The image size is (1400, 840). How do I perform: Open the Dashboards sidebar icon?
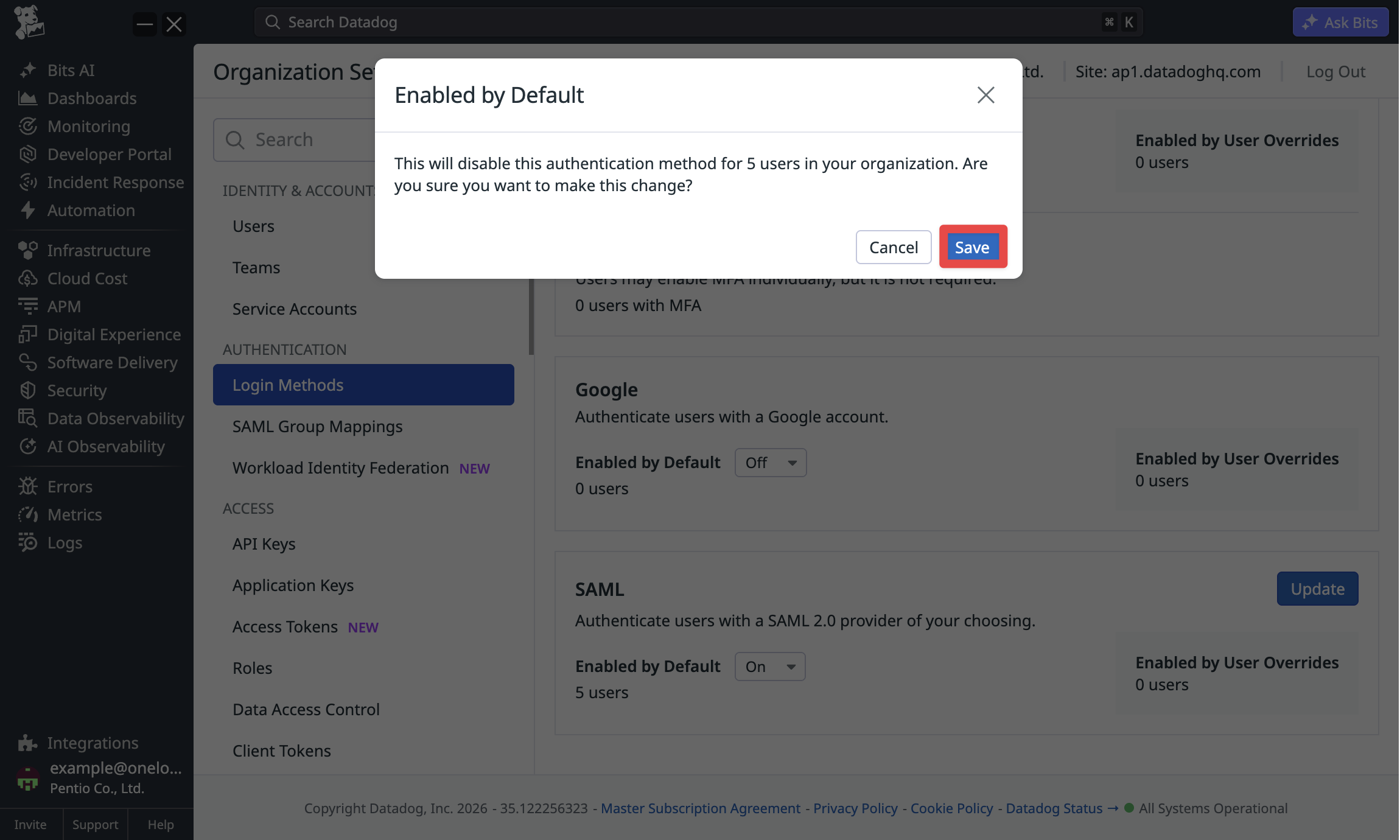tap(27, 98)
